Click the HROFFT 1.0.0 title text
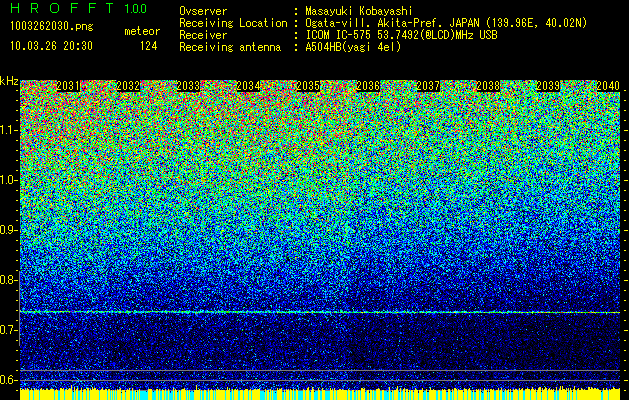 [x=78, y=8]
